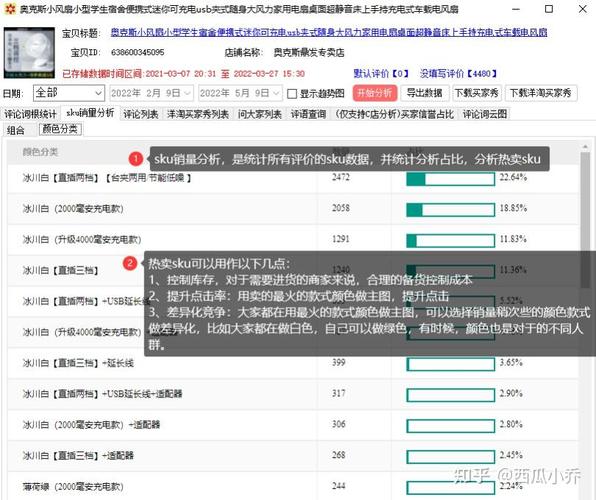596x500 pixels.
Task: Switch to the 评论列表 tab
Action: click(x=141, y=114)
